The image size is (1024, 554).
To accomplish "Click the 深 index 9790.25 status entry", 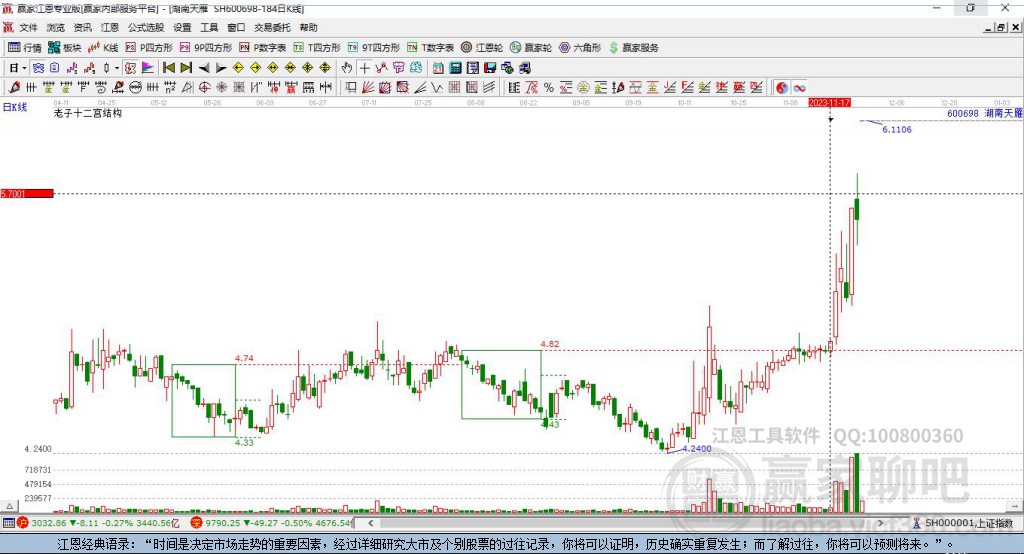I will (x=272, y=523).
